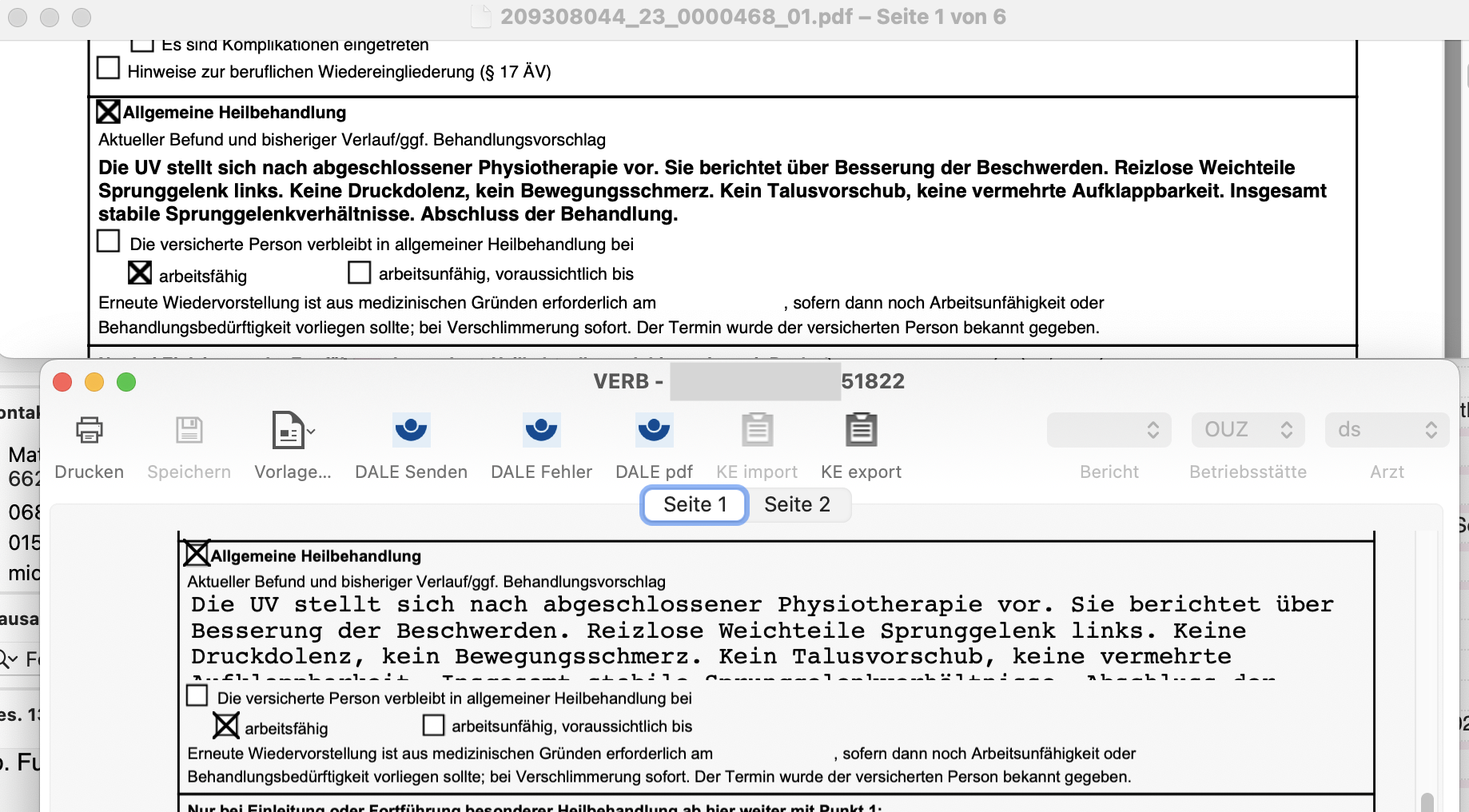The image size is (1469, 812).
Task: Toggle Allgemeine Heilbehandlung checkbox in VERB window
Action: coord(197,553)
